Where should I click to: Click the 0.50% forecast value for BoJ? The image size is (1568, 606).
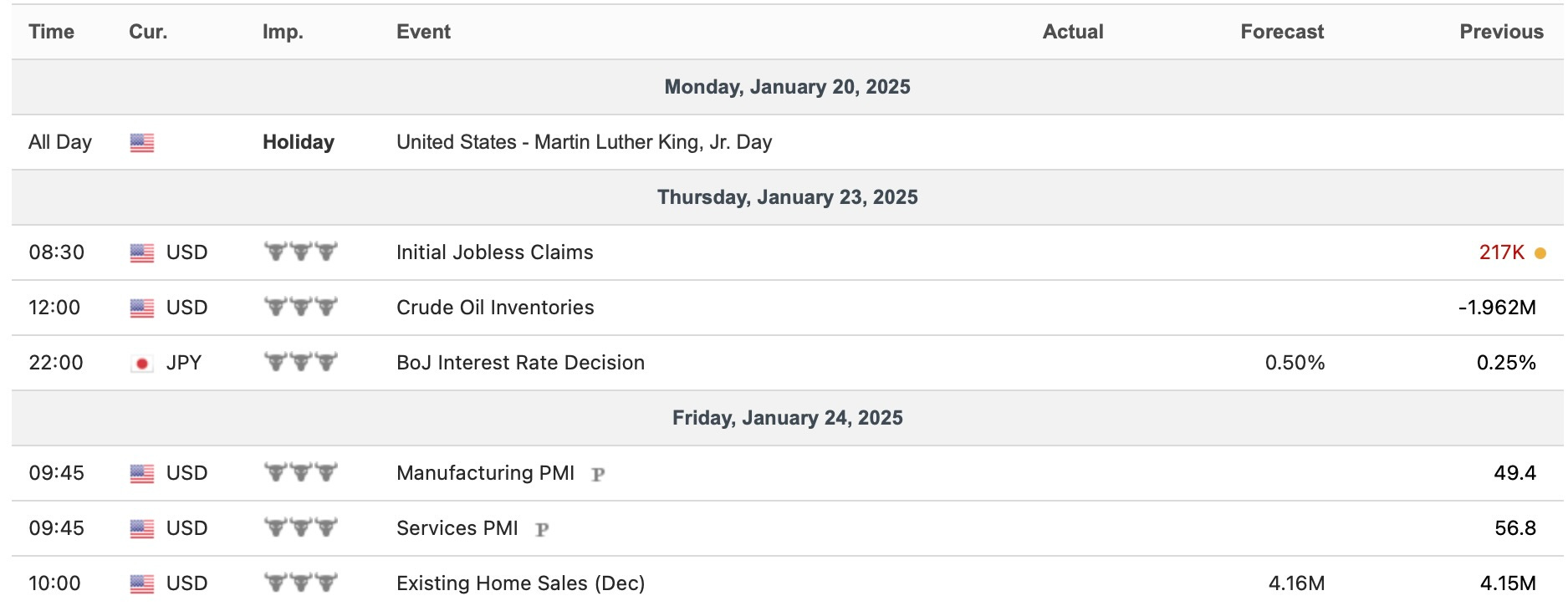1295,363
